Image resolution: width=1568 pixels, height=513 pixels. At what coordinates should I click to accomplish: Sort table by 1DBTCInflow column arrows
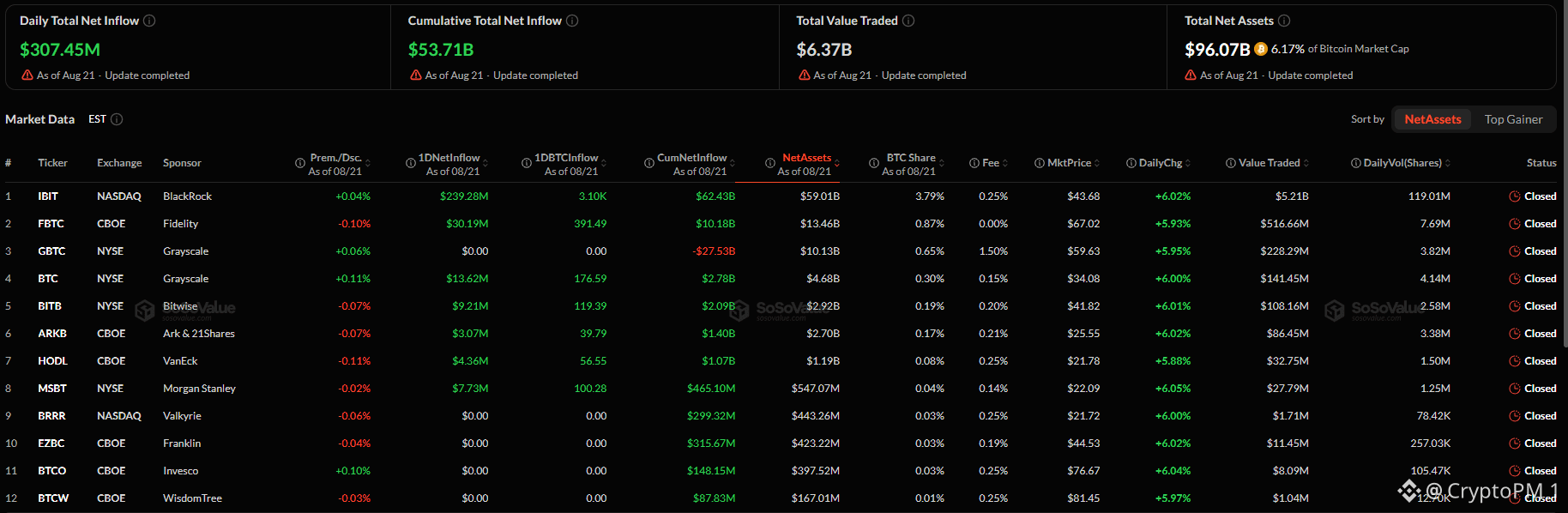tap(604, 163)
